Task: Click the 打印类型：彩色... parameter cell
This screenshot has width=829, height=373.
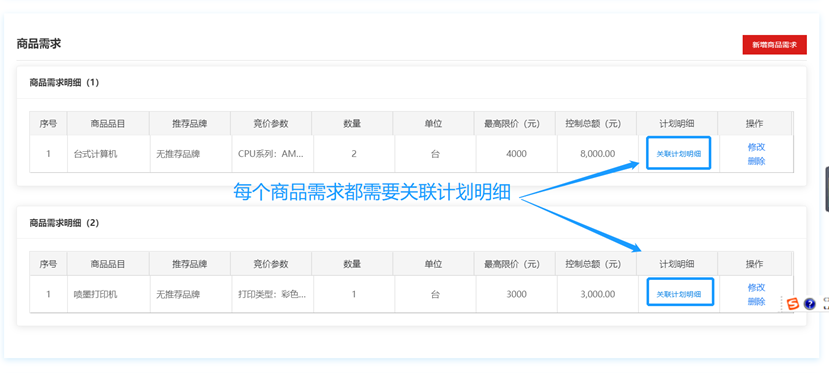Action: click(272, 294)
